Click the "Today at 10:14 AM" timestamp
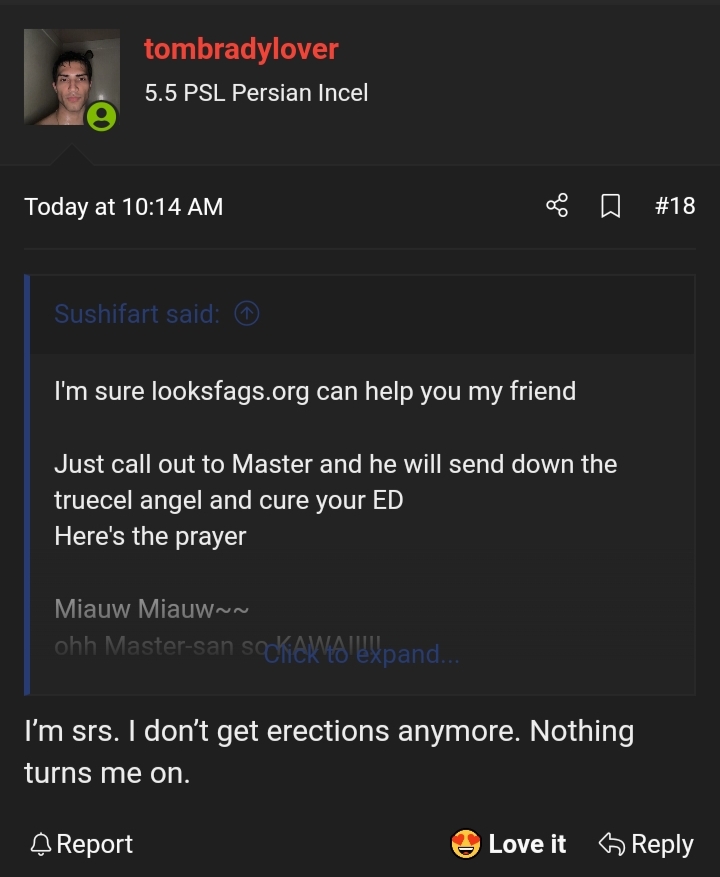This screenshot has width=720, height=877. (x=123, y=207)
